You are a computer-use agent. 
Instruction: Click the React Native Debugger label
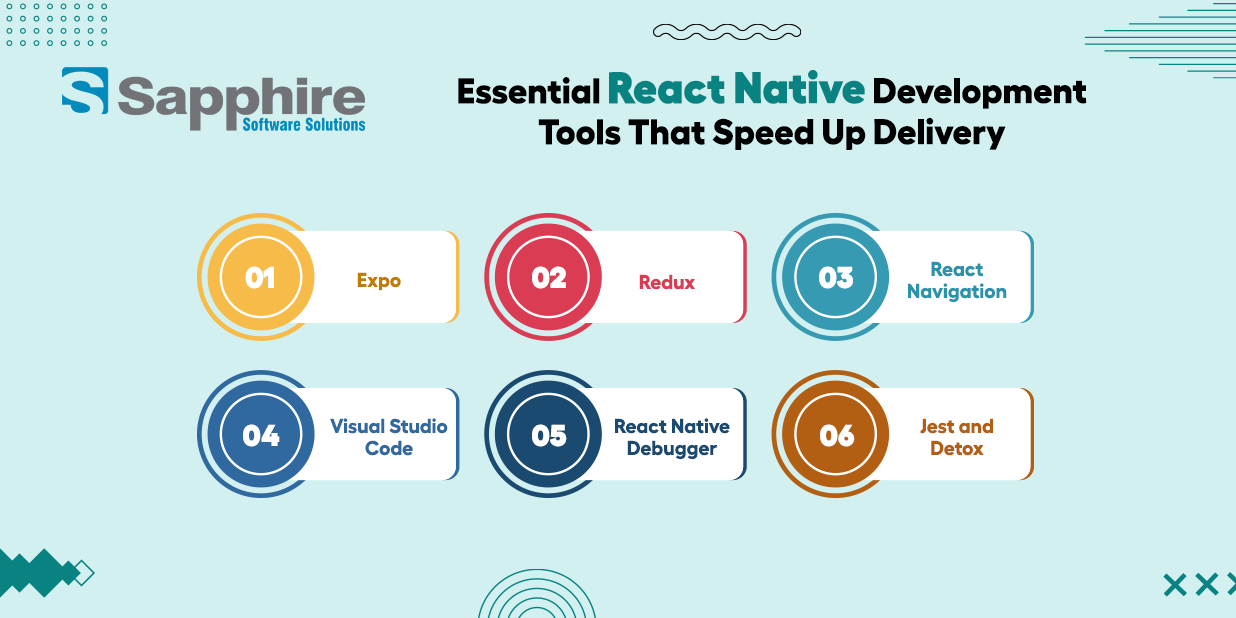tap(672, 437)
